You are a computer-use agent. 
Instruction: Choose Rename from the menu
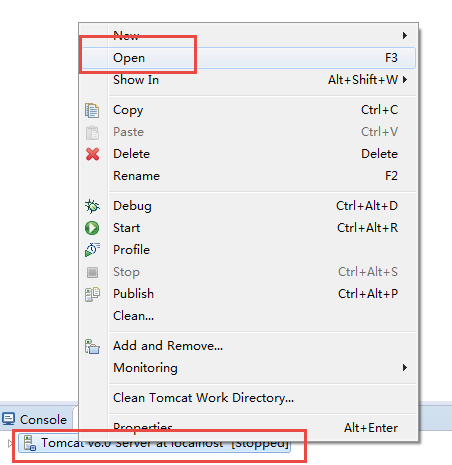(248, 176)
